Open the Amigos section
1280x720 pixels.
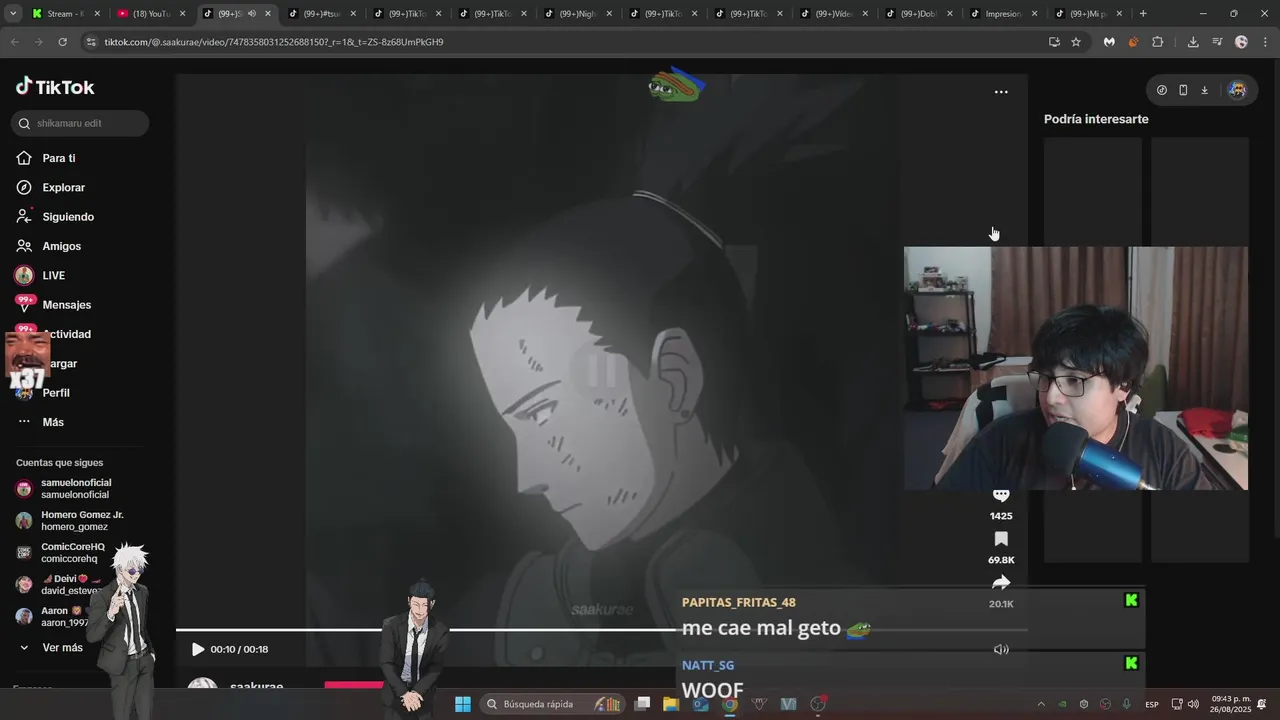(x=61, y=246)
